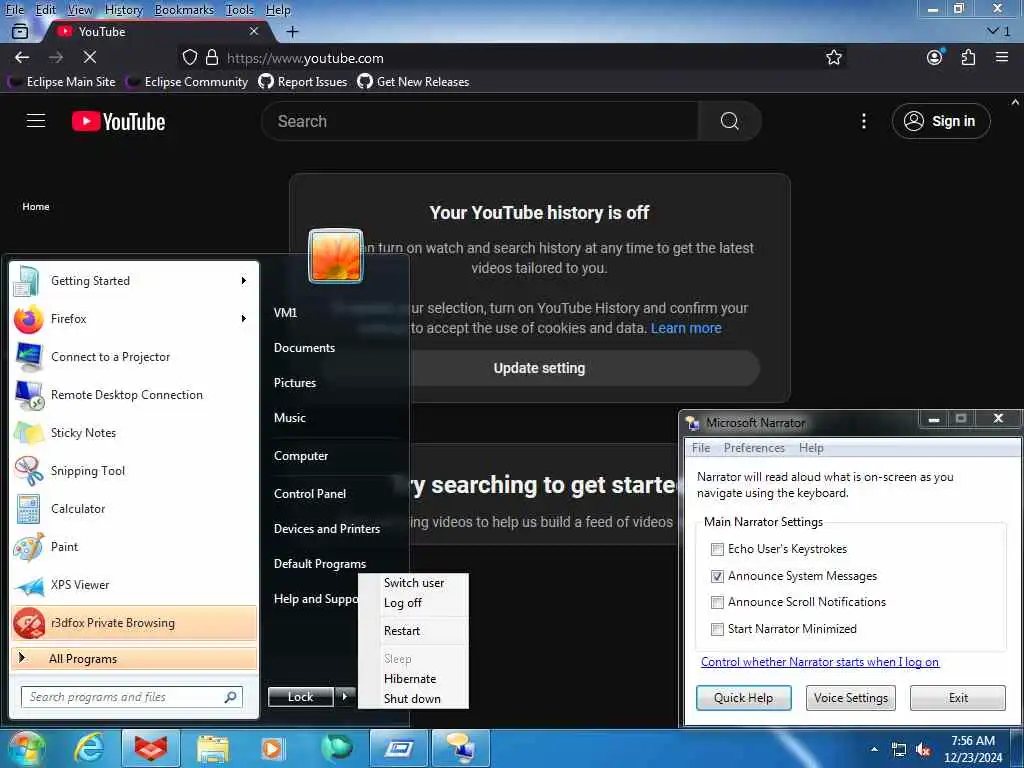Open Paint from Start menu
1024x768 pixels.
pyautogui.click(x=135, y=547)
